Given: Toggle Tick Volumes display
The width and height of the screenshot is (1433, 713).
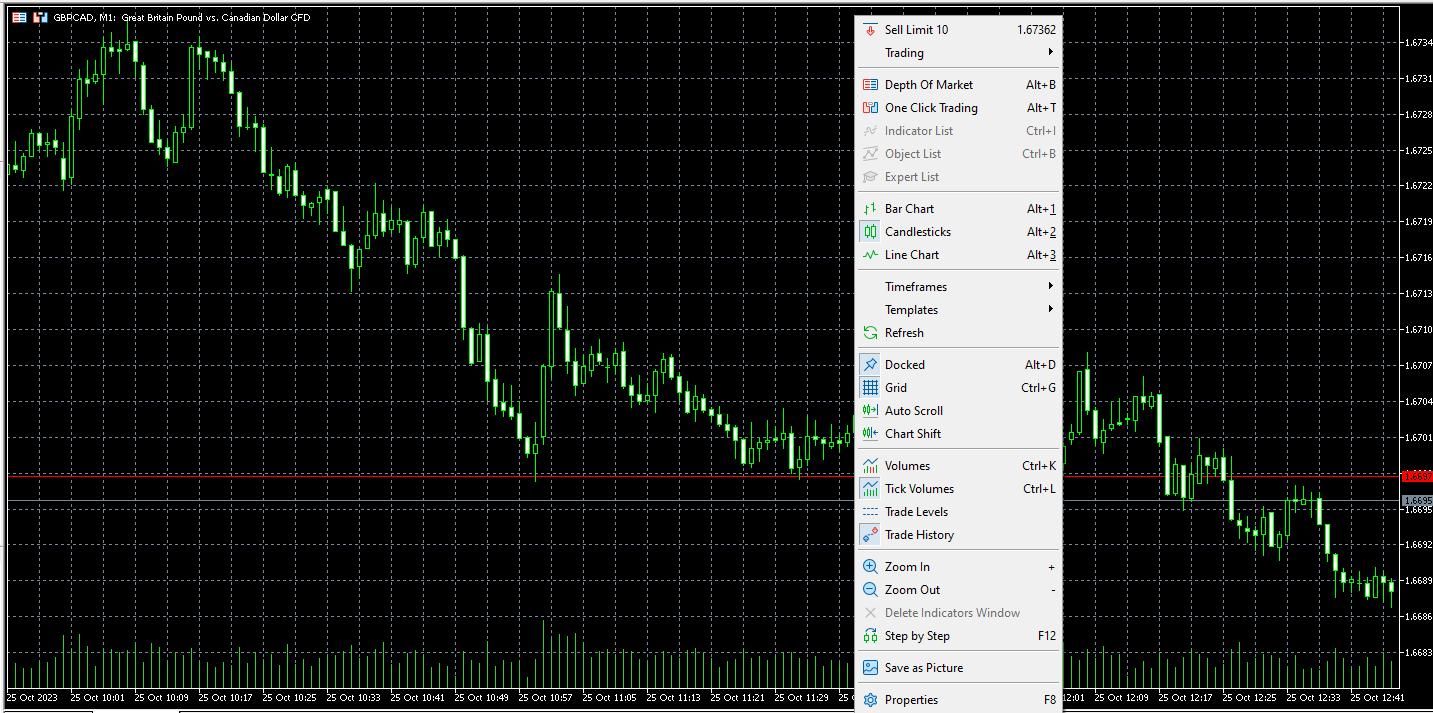Looking at the screenshot, I should (919, 489).
